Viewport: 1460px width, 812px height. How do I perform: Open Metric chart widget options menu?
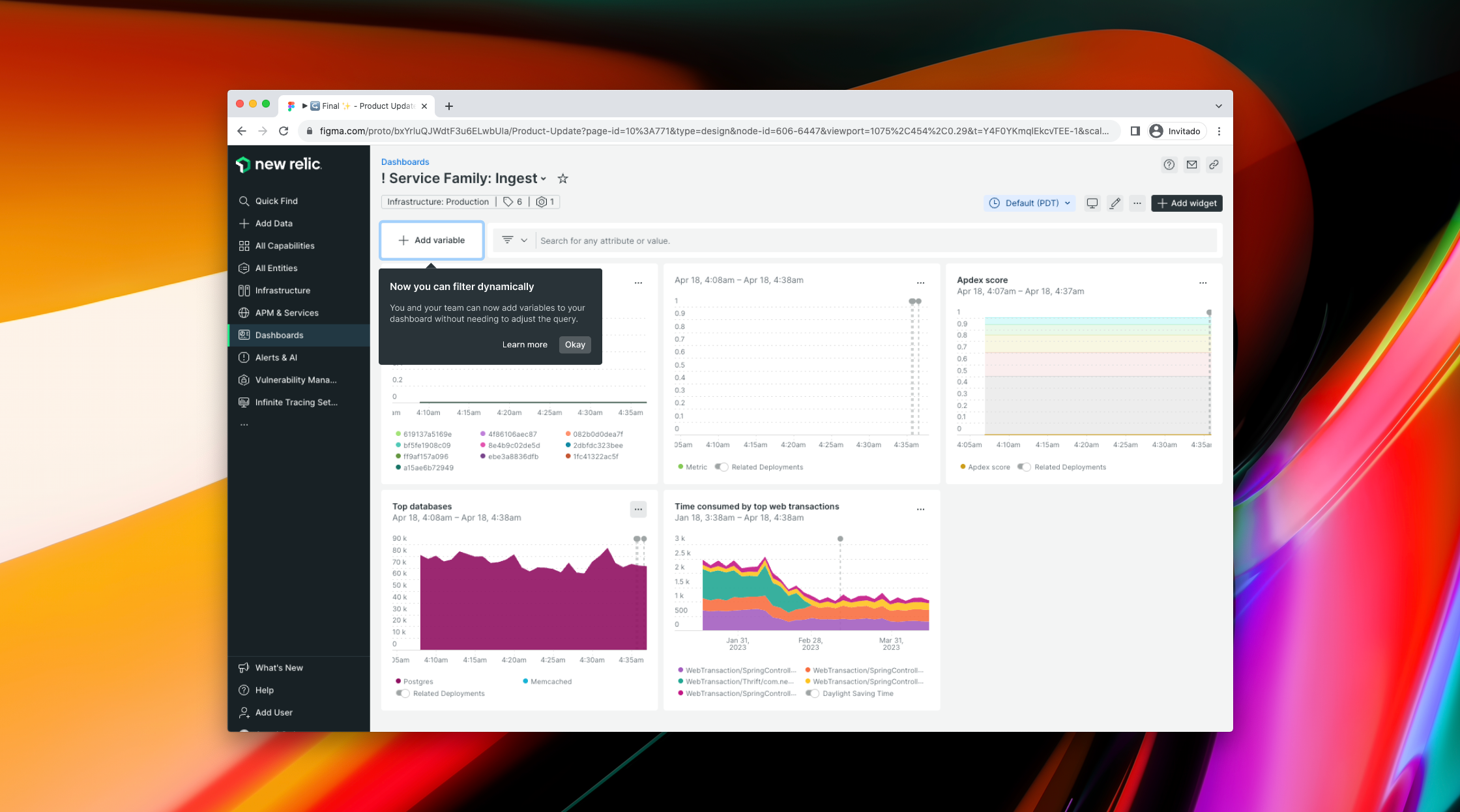coord(920,283)
